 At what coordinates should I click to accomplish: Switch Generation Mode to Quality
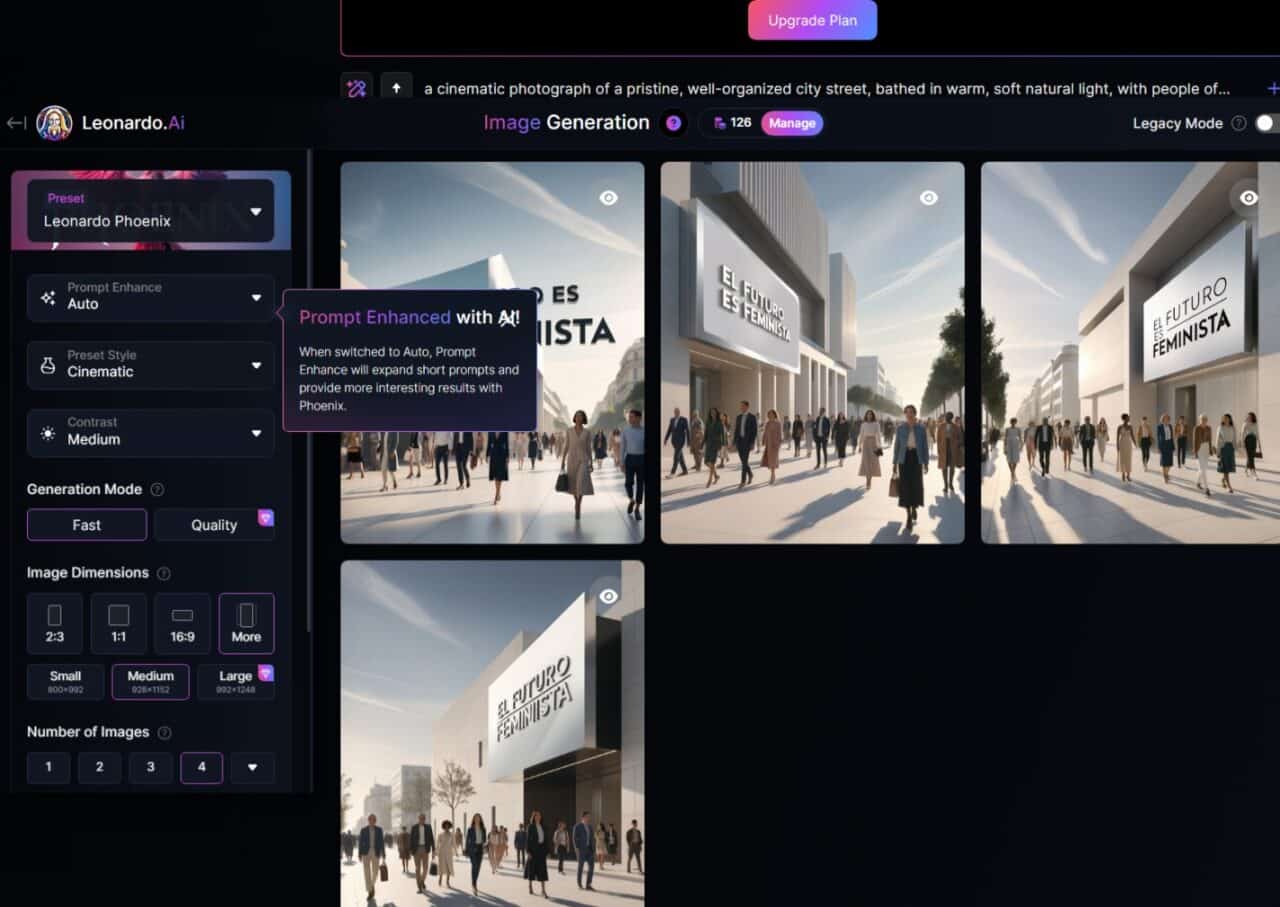[x=214, y=524]
